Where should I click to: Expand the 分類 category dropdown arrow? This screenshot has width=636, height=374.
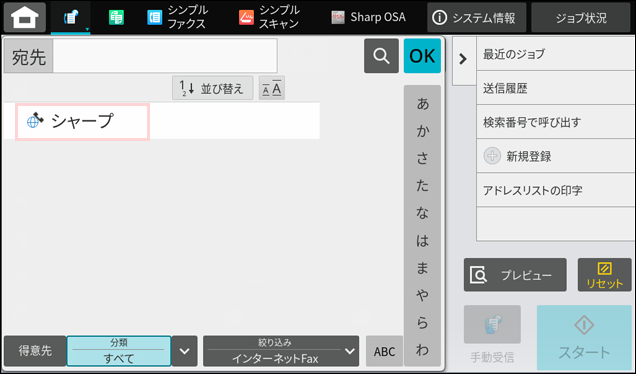pyautogui.click(x=185, y=351)
